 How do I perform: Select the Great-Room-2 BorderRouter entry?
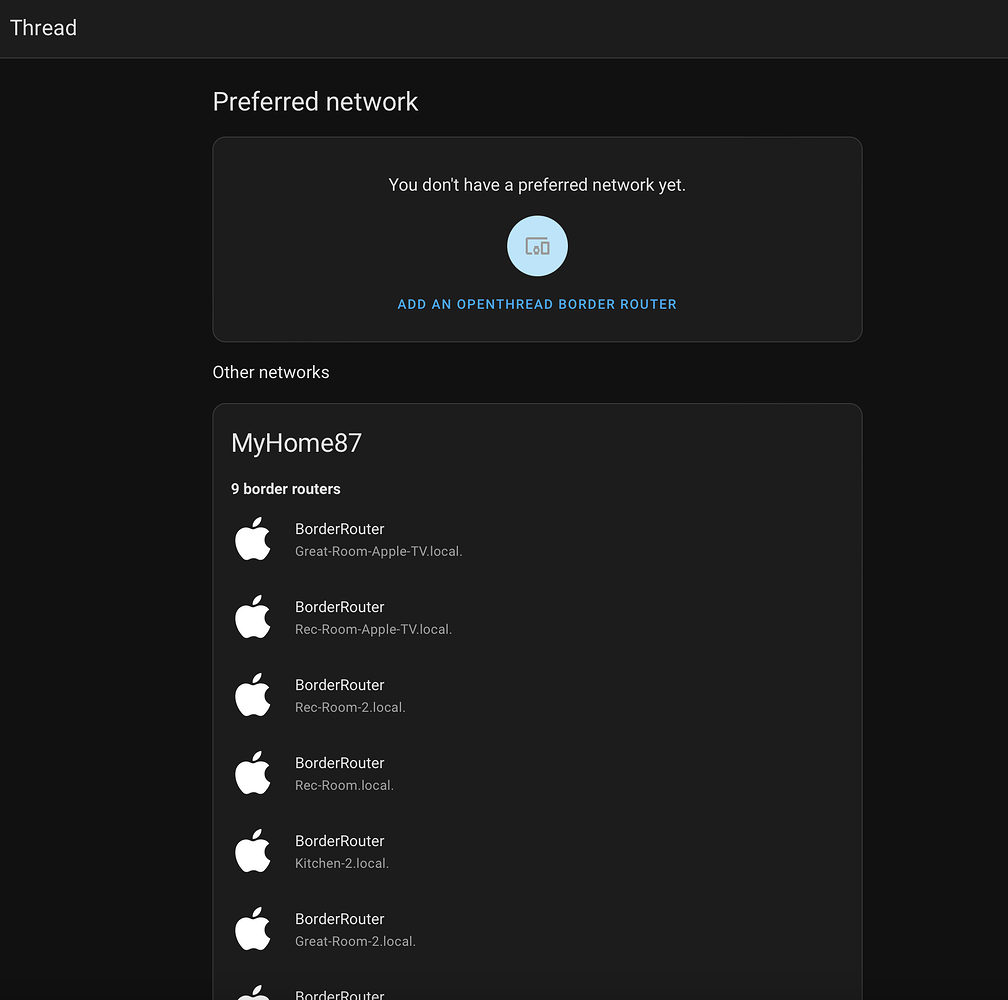pyautogui.click(x=355, y=929)
